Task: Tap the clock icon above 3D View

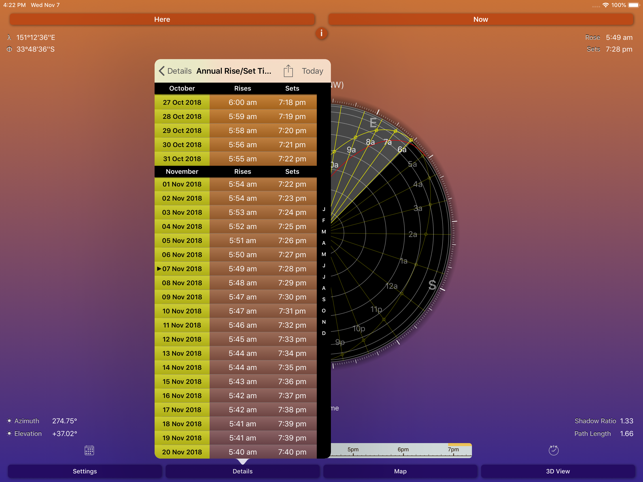Action: coord(553,451)
